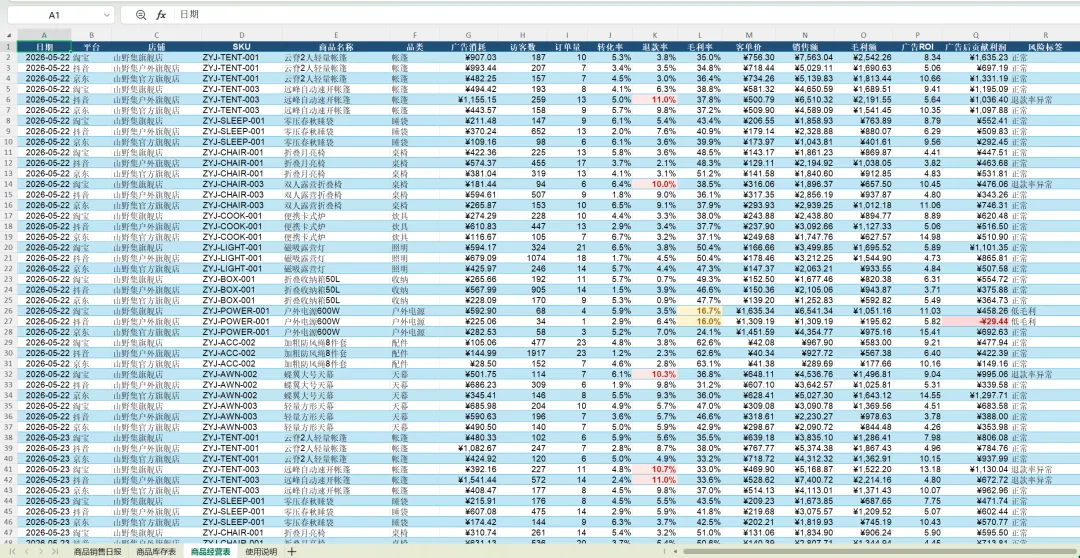Add a new sheet with plus icon
Image resolution: width=1080 pixels, height=558 pixels.
click(x=292, y=552)
